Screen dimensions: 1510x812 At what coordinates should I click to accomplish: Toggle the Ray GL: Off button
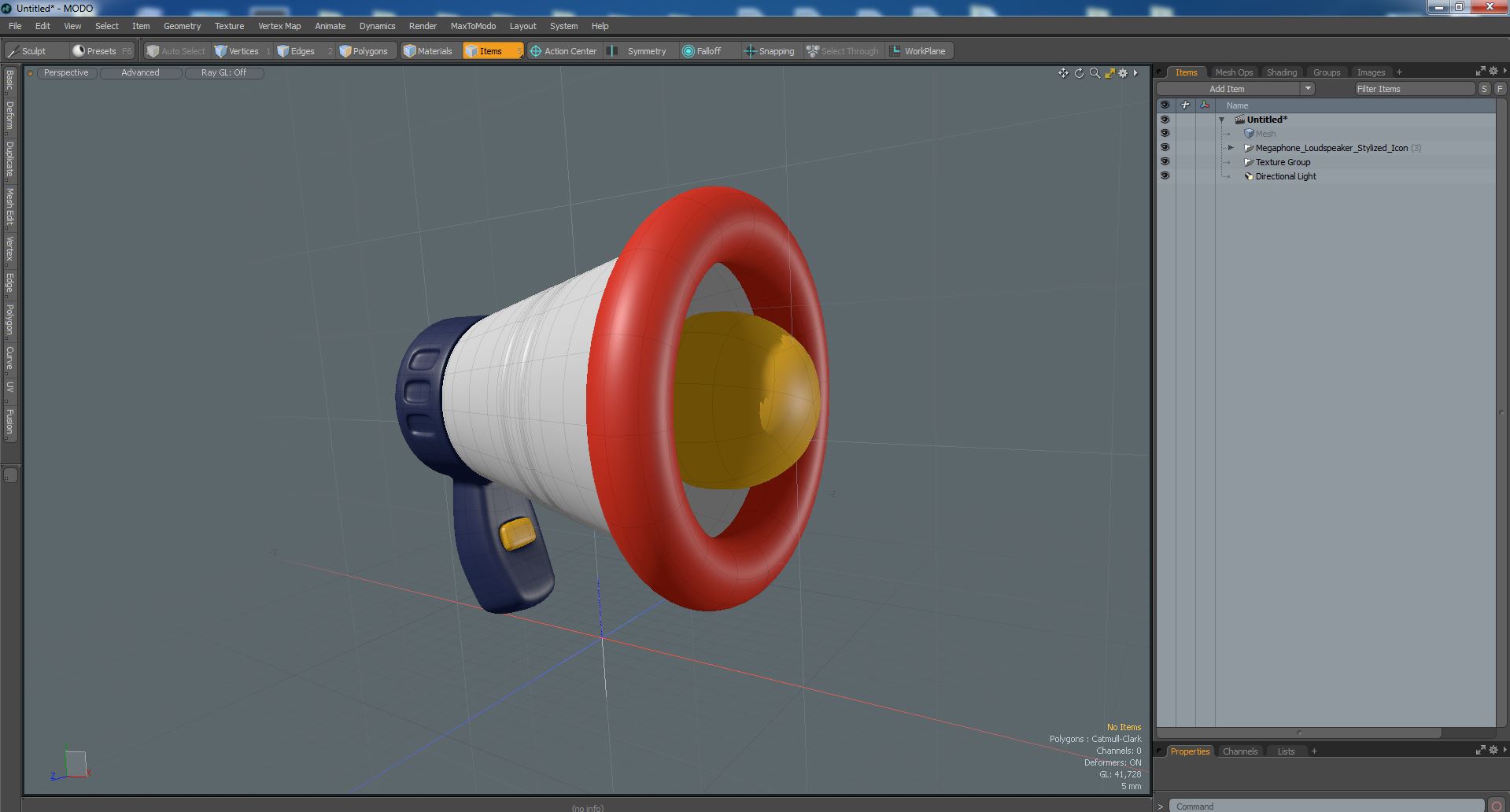pyautogui.click(x=223, y=72)
